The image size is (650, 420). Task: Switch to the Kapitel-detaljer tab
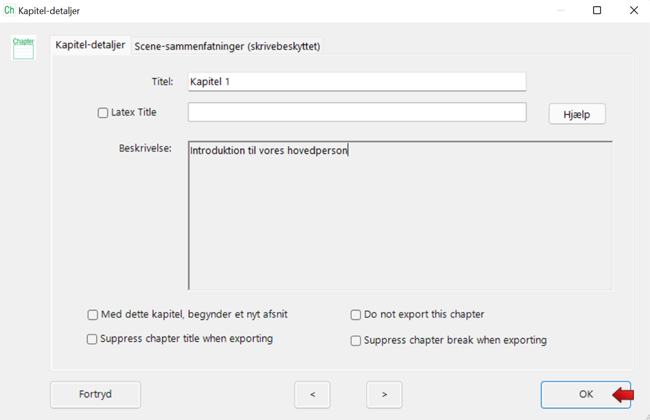(x=90, y=46)
